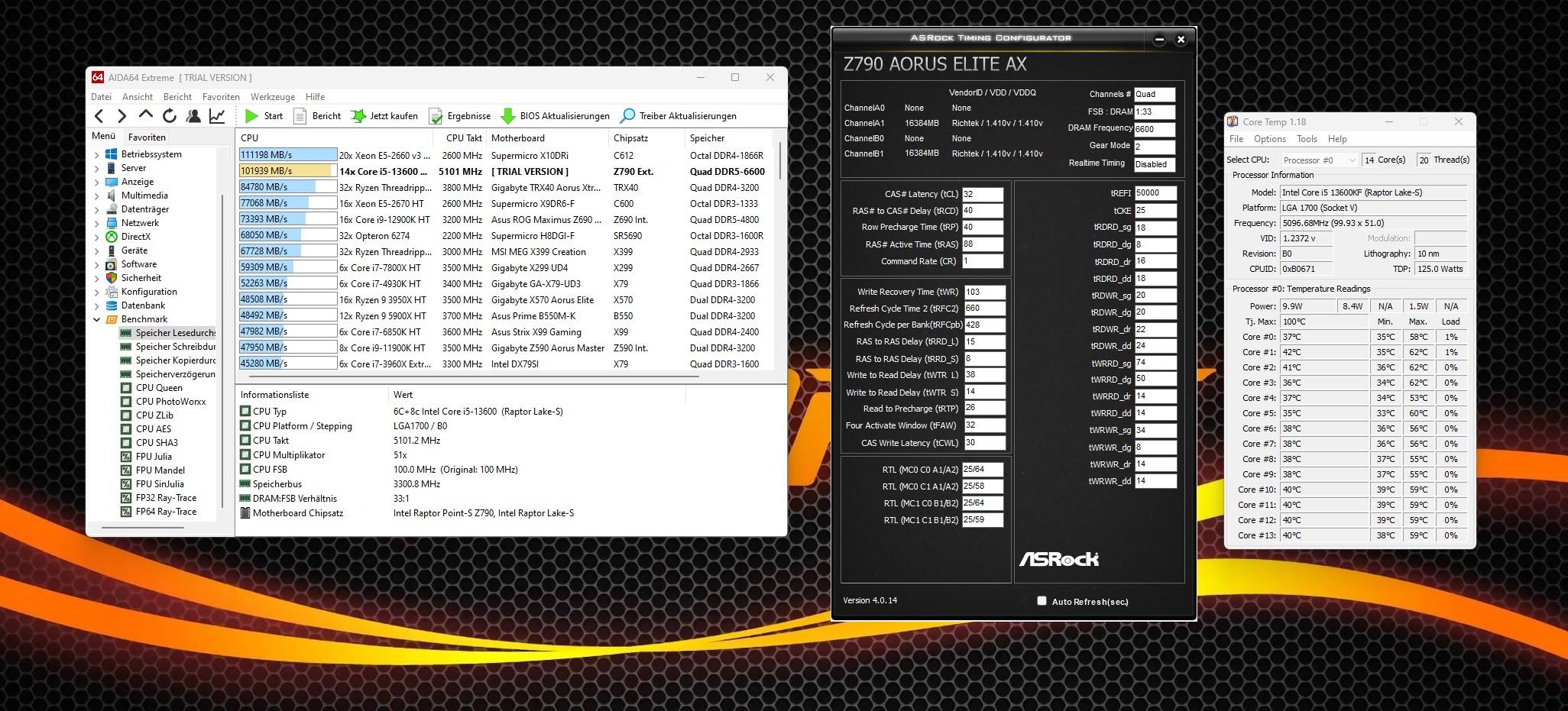The width and height of the screenshot is (1568, 711).
Task: Open Treiber Aktualisierungen in toolbar
Action: [678, 116]
